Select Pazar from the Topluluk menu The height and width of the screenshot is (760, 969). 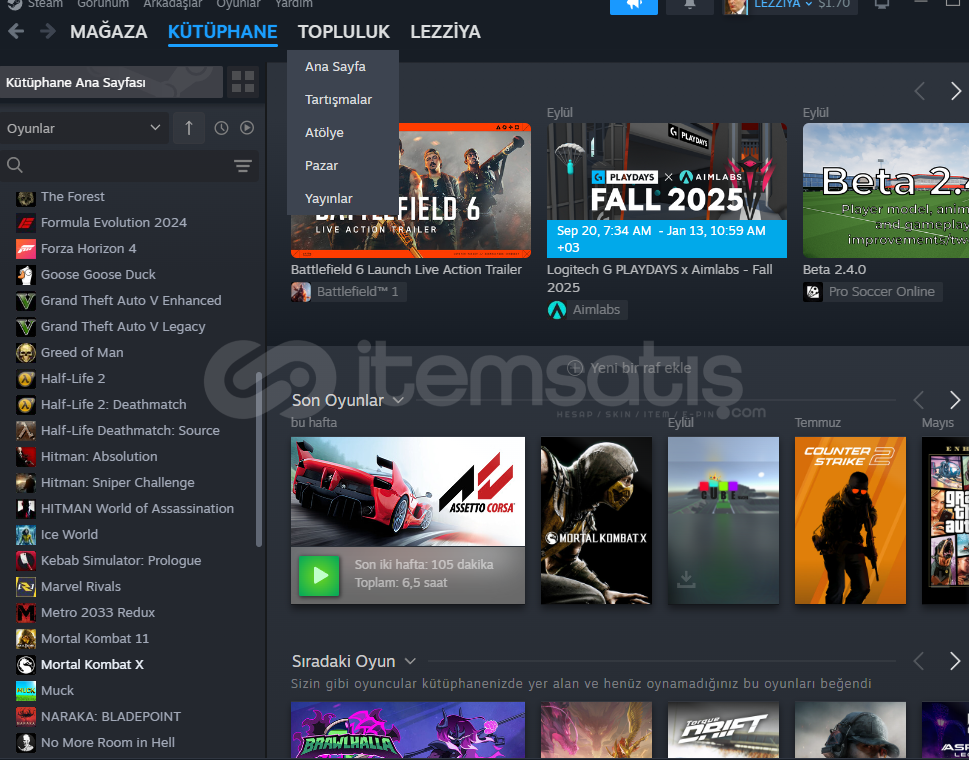(x=321, y=166)
